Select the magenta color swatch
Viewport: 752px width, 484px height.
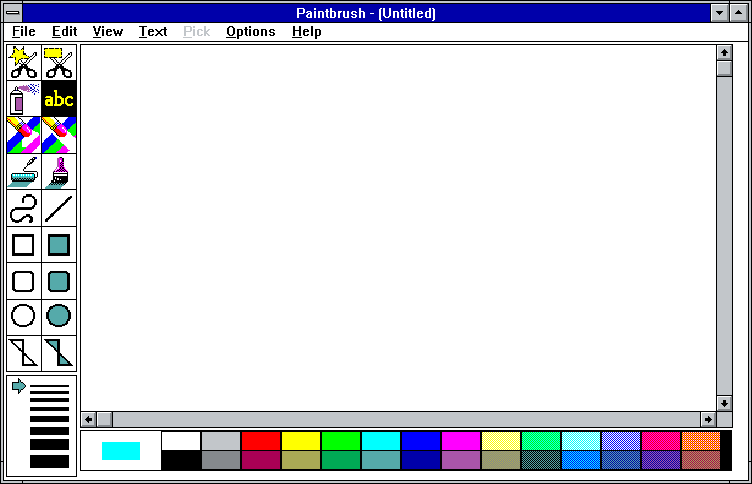coord(461,441)
